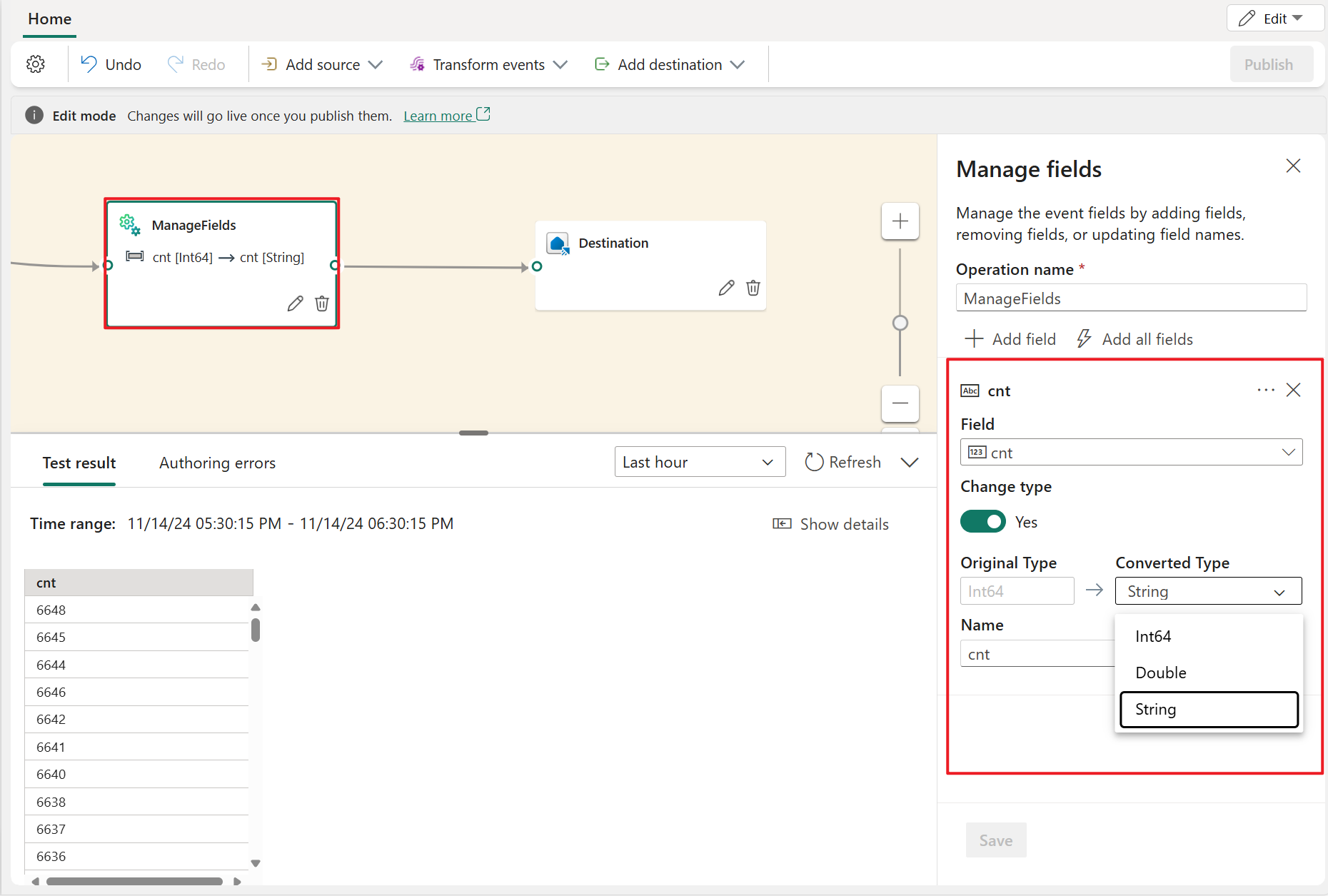Click the table cell 6637

pos(136,829)
